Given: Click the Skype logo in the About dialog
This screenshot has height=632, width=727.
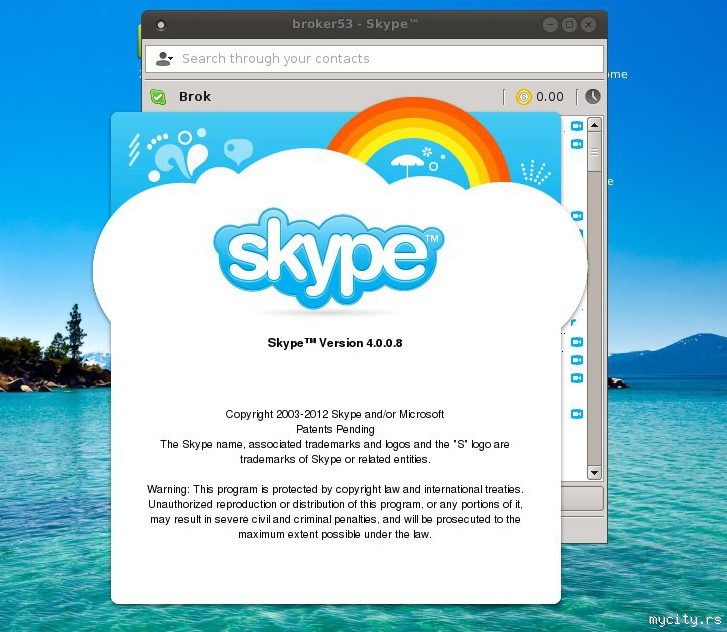Looking at the screenshot, I should pyautogui.click(x=329, y=258).
